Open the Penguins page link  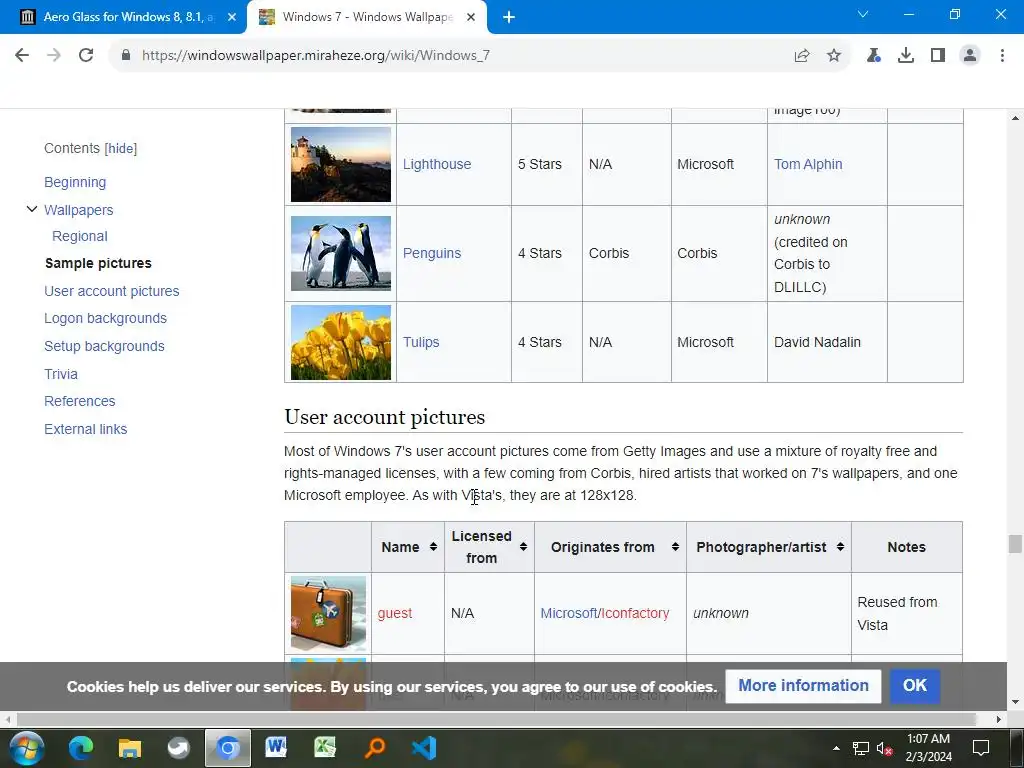[432, 253]
